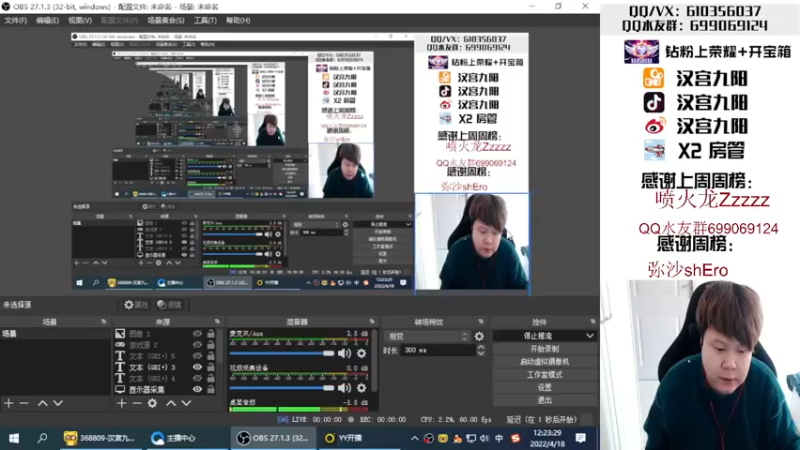Open Windows taskbar search
This screenshot has width=800, height=450.
click(x=42, y=438)
